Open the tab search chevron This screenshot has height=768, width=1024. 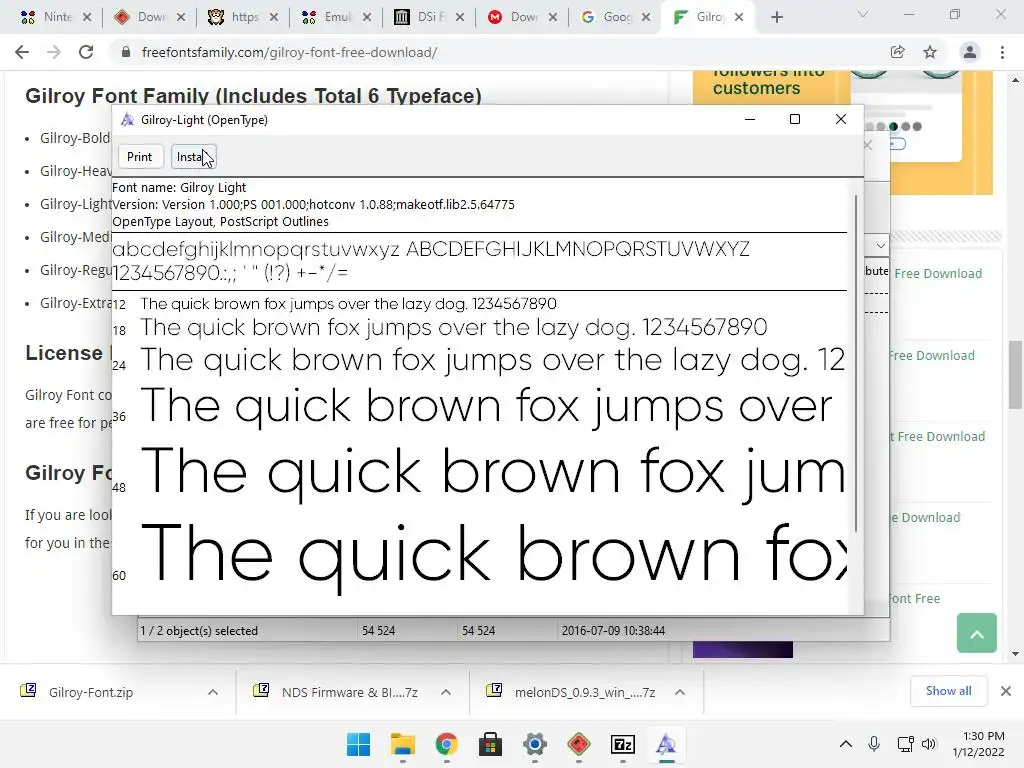(x=863, y=14)
